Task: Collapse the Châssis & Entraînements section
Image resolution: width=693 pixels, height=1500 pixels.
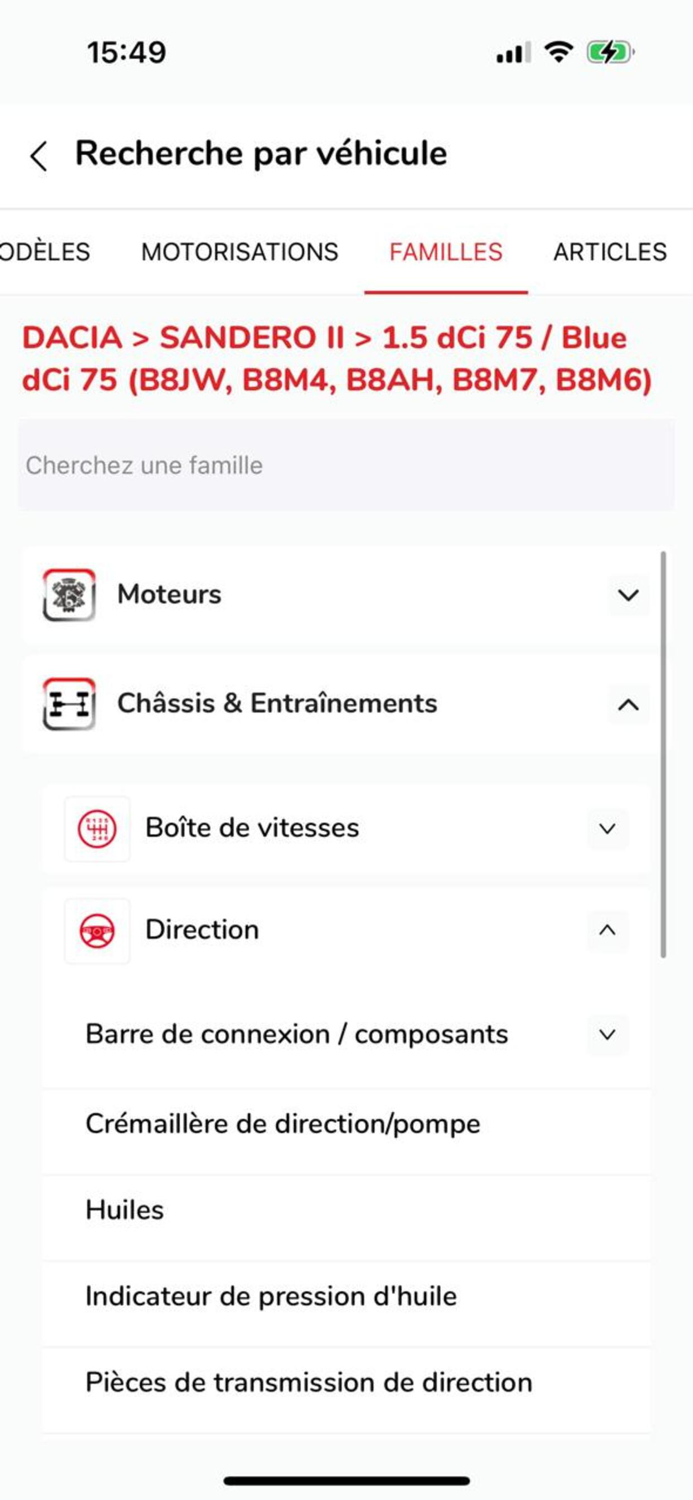Action: click(x=628, y=703)
